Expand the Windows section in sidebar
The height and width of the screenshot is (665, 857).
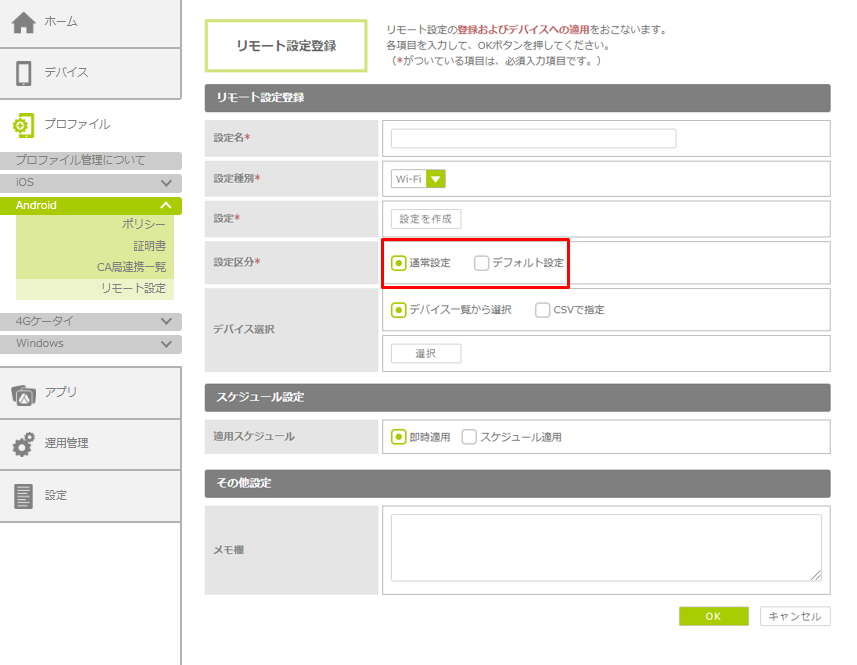[166, 344]
